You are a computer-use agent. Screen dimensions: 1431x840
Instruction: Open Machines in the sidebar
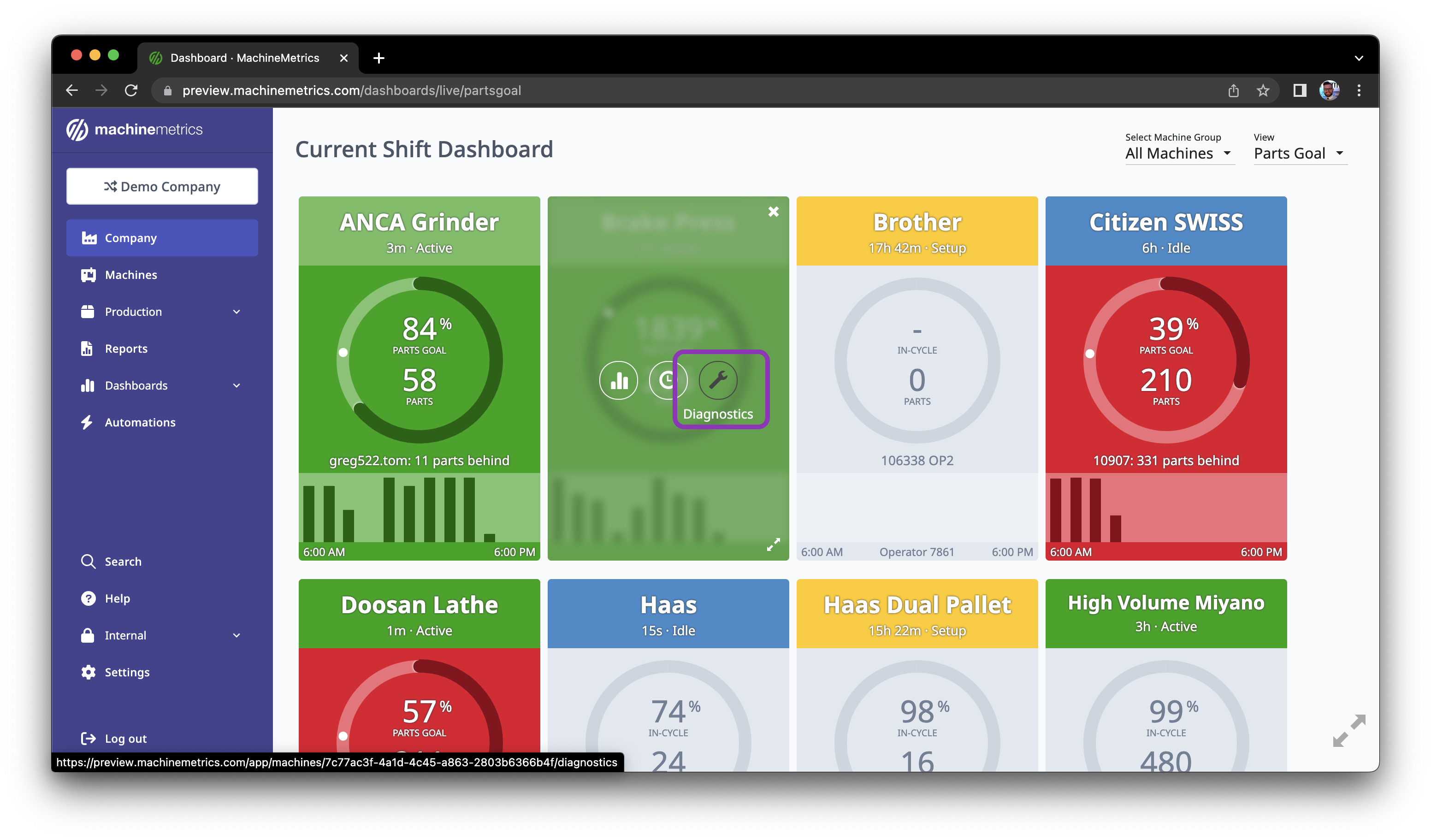pyautogui.click(x=162, y=275)
